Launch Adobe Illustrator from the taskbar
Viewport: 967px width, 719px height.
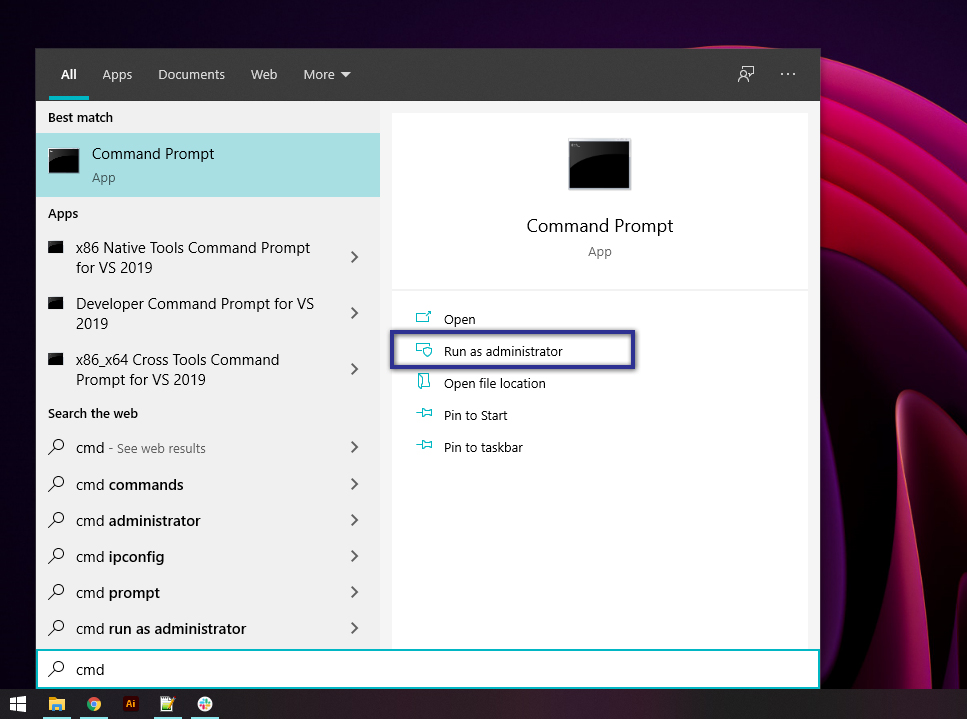pos(130,705)
